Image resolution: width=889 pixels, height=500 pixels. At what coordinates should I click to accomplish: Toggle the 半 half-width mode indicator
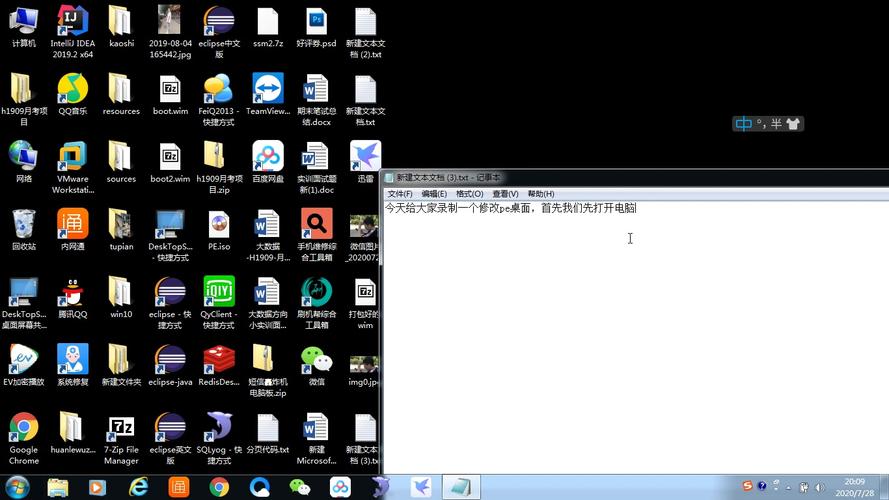click(776, 124)
